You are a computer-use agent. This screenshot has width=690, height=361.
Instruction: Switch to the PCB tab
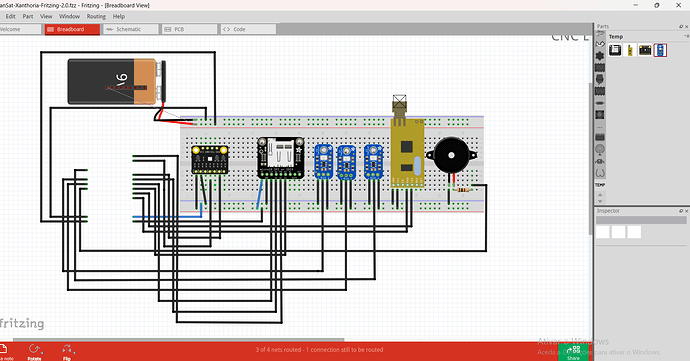(189, 29)
